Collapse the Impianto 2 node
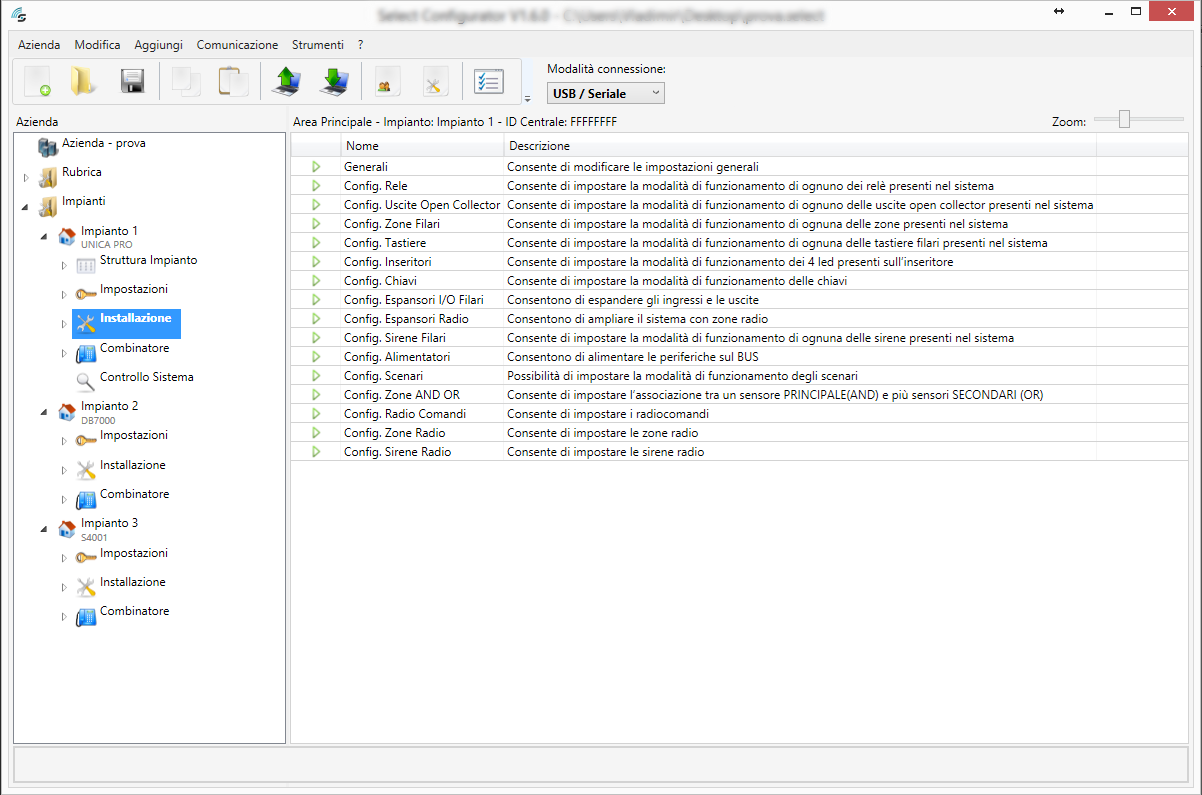The width and height of the screenshot is (1202, 795). tap(45, 412)
